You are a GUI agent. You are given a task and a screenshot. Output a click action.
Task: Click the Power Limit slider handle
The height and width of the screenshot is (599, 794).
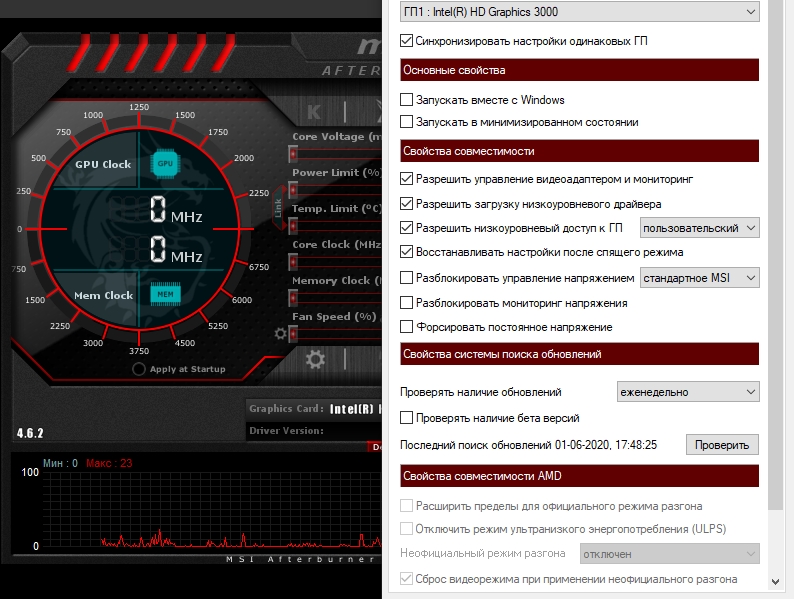(x=293, y=190)
